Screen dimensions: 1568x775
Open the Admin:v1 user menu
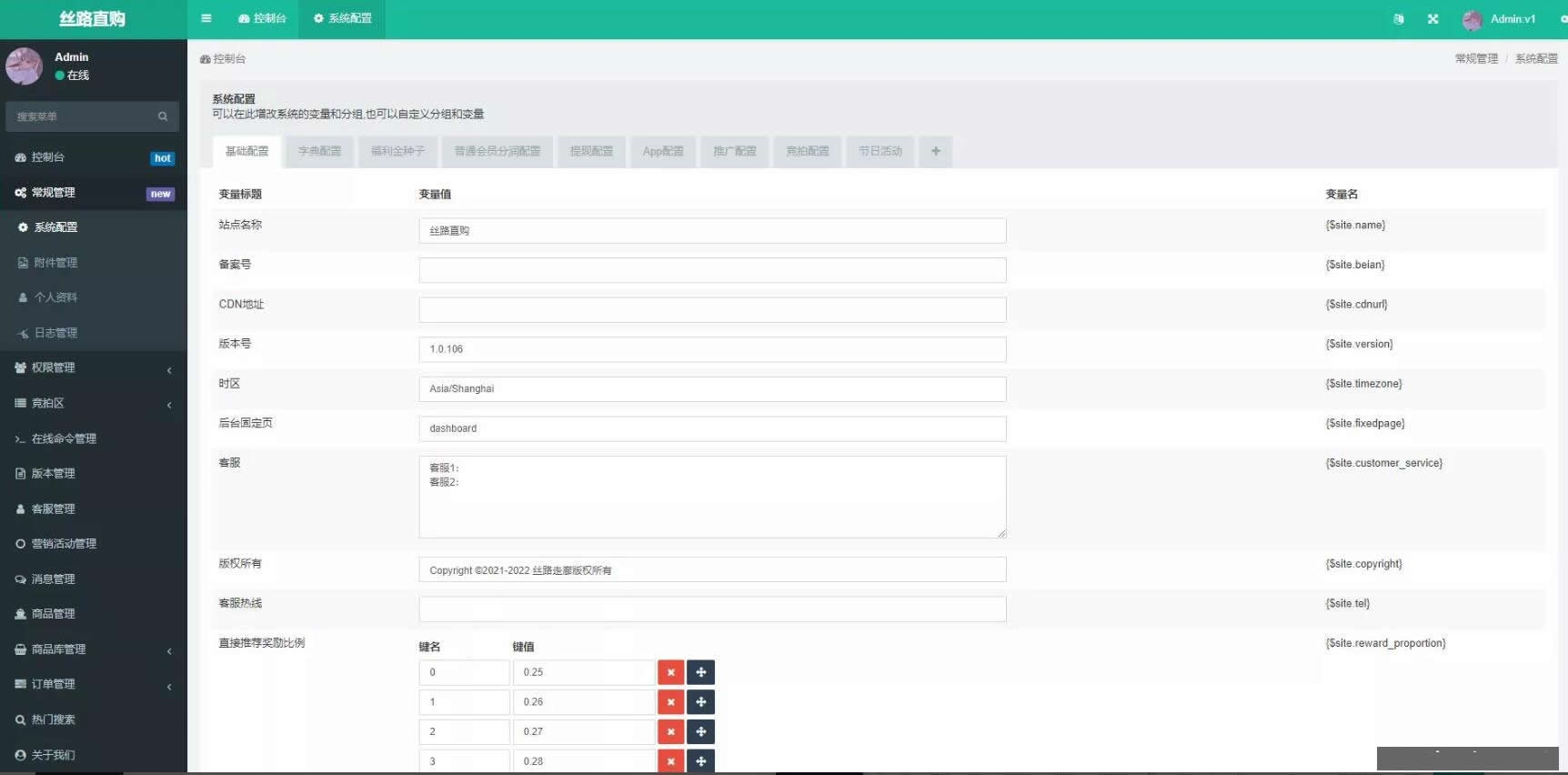[1501, 19]
